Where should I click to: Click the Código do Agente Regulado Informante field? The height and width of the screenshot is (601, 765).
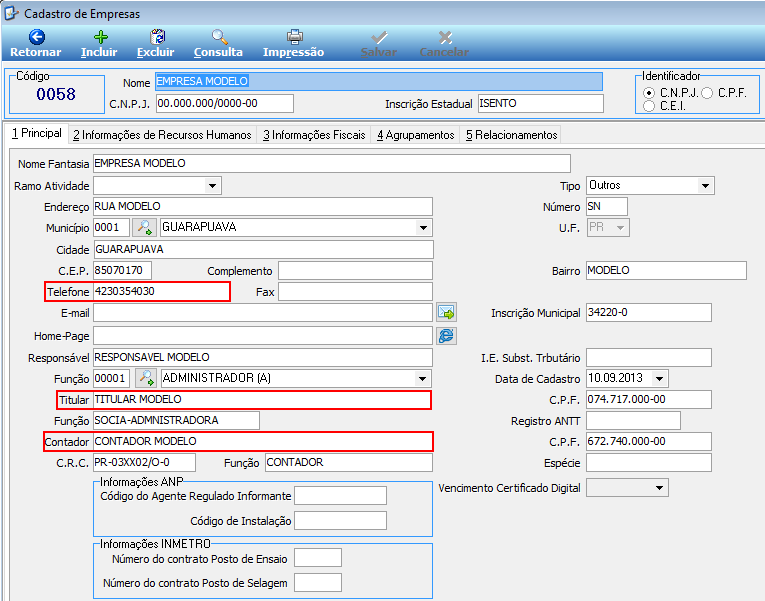[x=341, y=496]
